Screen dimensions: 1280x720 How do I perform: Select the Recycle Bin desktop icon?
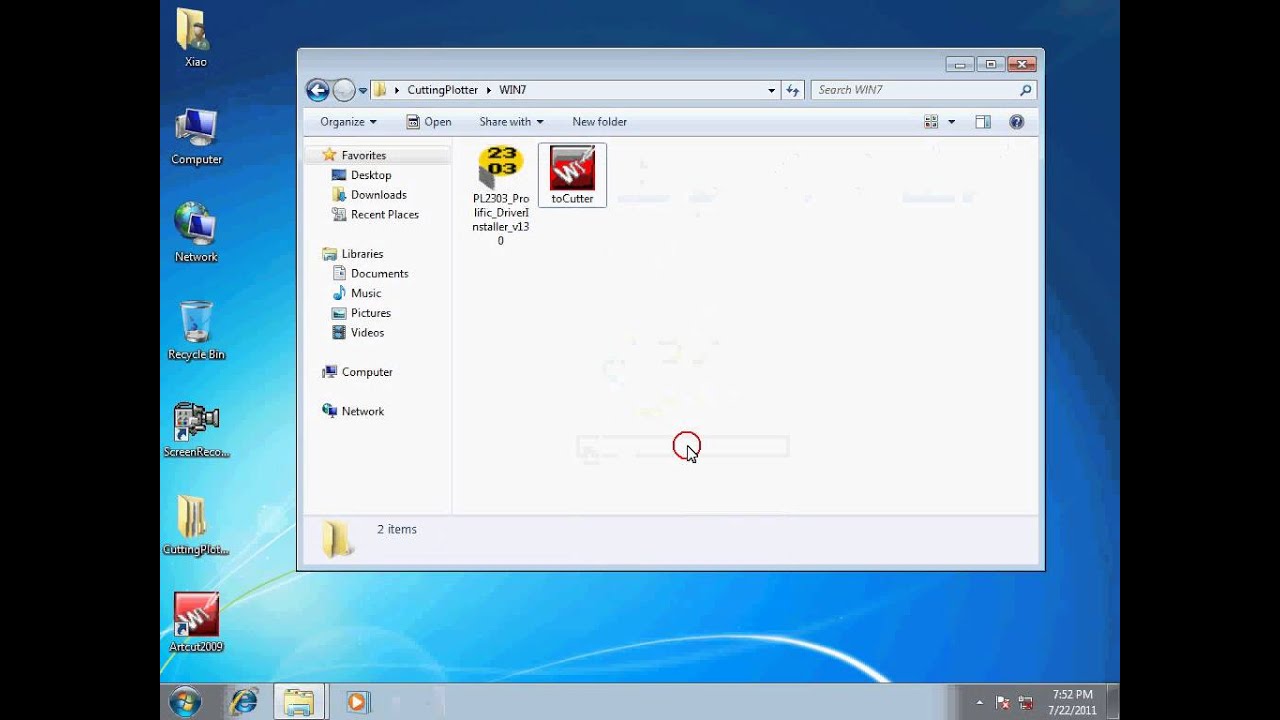[x=196, y=330]
